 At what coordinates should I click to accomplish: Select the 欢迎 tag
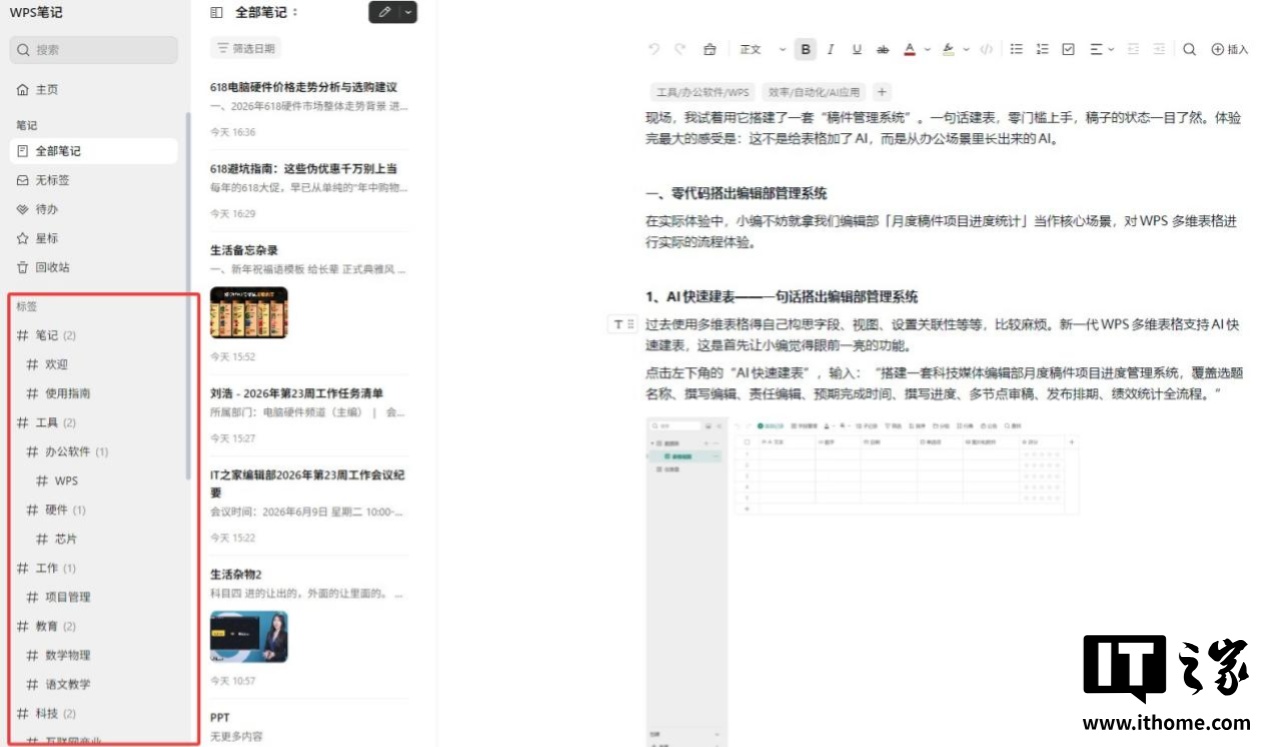(x=48, y=364)
